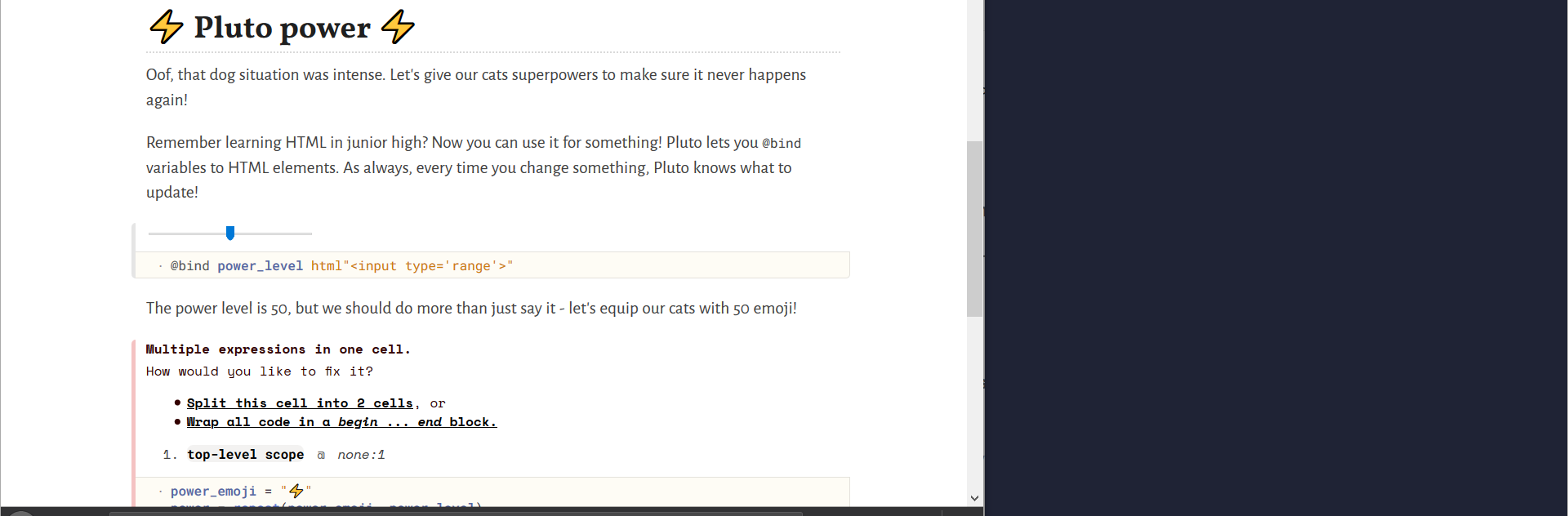This screenshot has width=1568, height=516.
Task: Click the lightning bolt left of Pluto power
Action: (167, 27)
